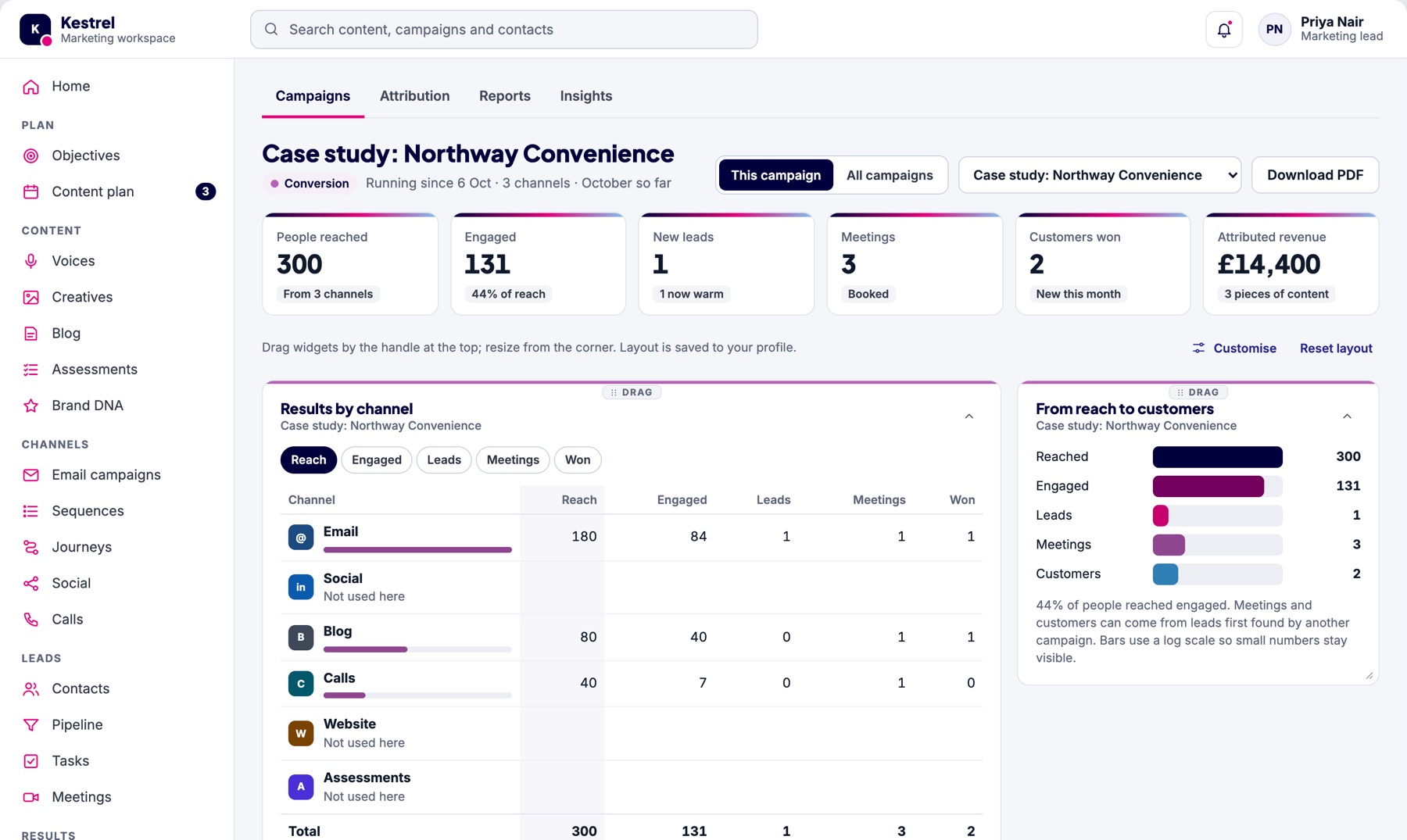Collapse the From reach to customers widget
This screenshot has height=840, width=1407.
(1347, 416)
